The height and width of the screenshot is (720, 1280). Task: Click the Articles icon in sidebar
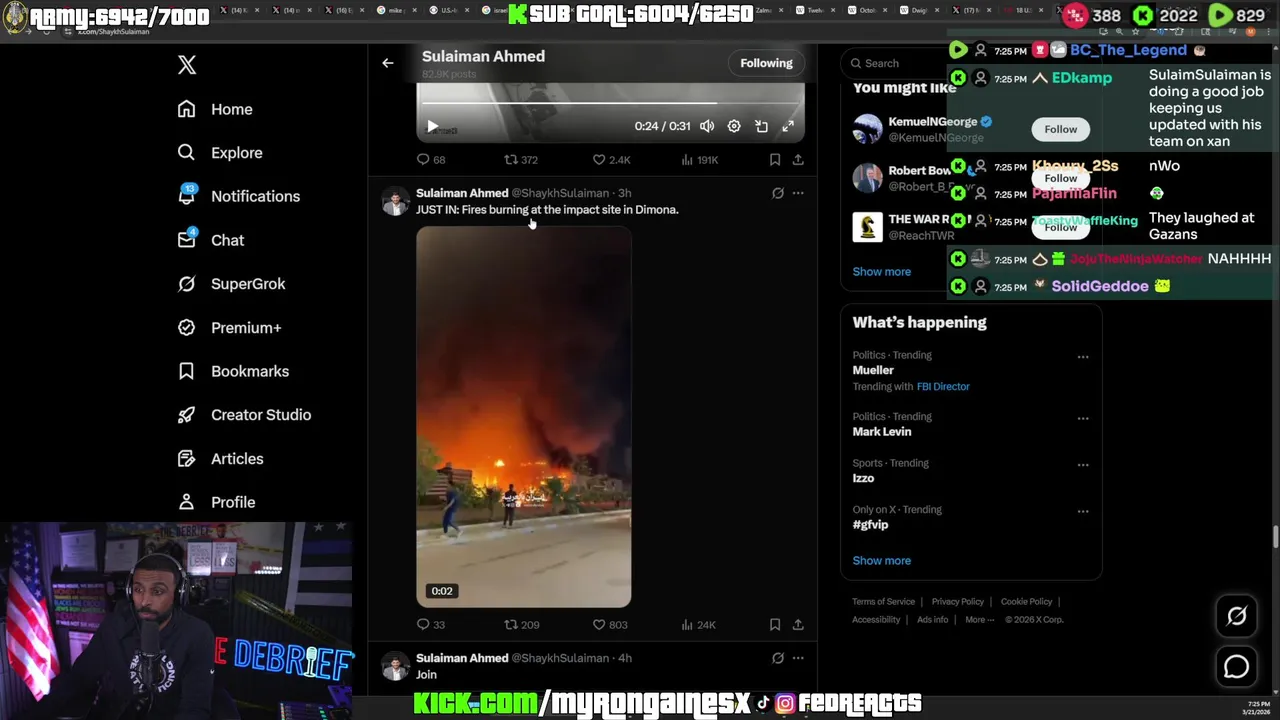(x=186, y=459)
